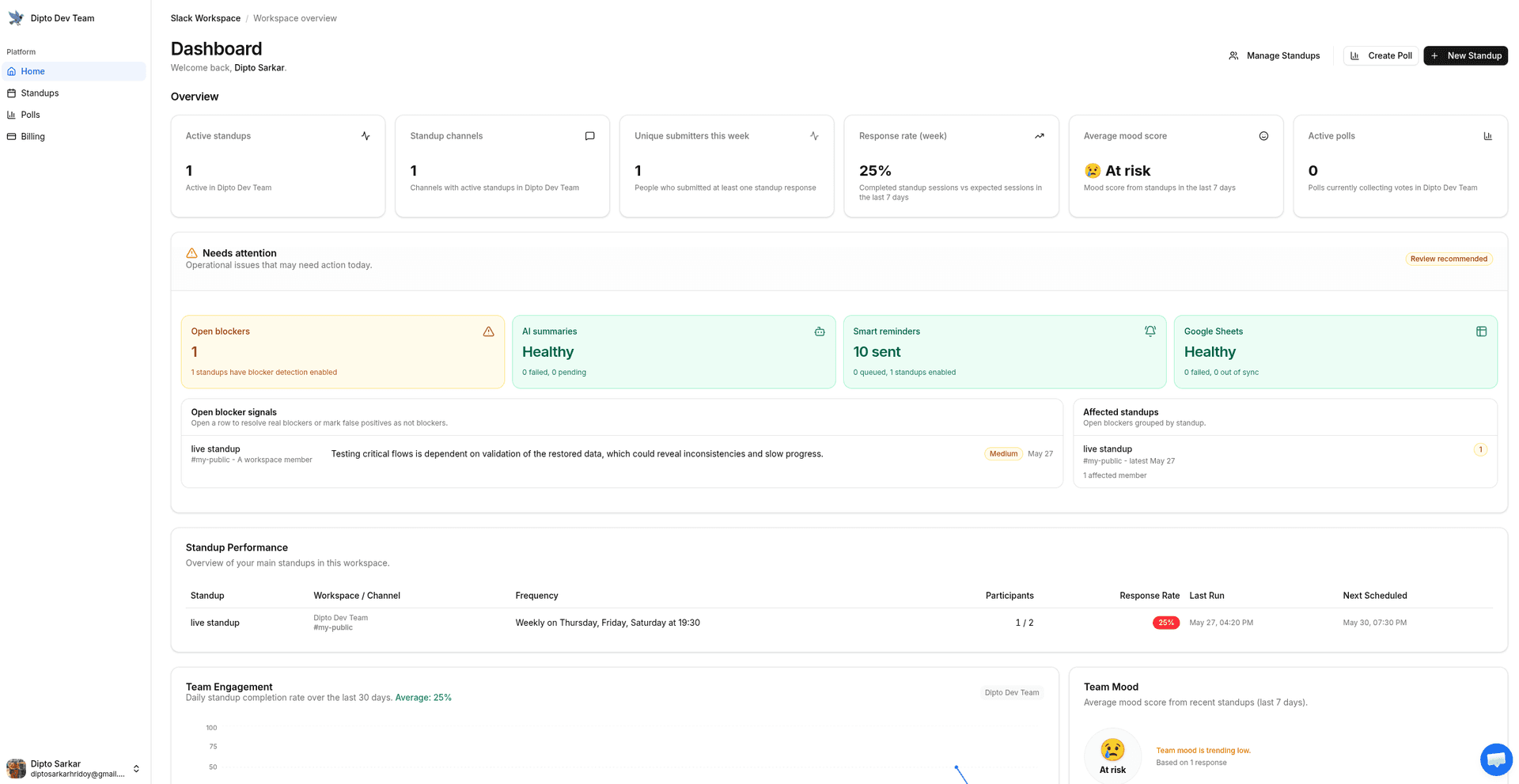The image size is (1519, 784).
Task: Click the AI summaries robot icon
Action: pyautogui.click(x=820, y=331)
